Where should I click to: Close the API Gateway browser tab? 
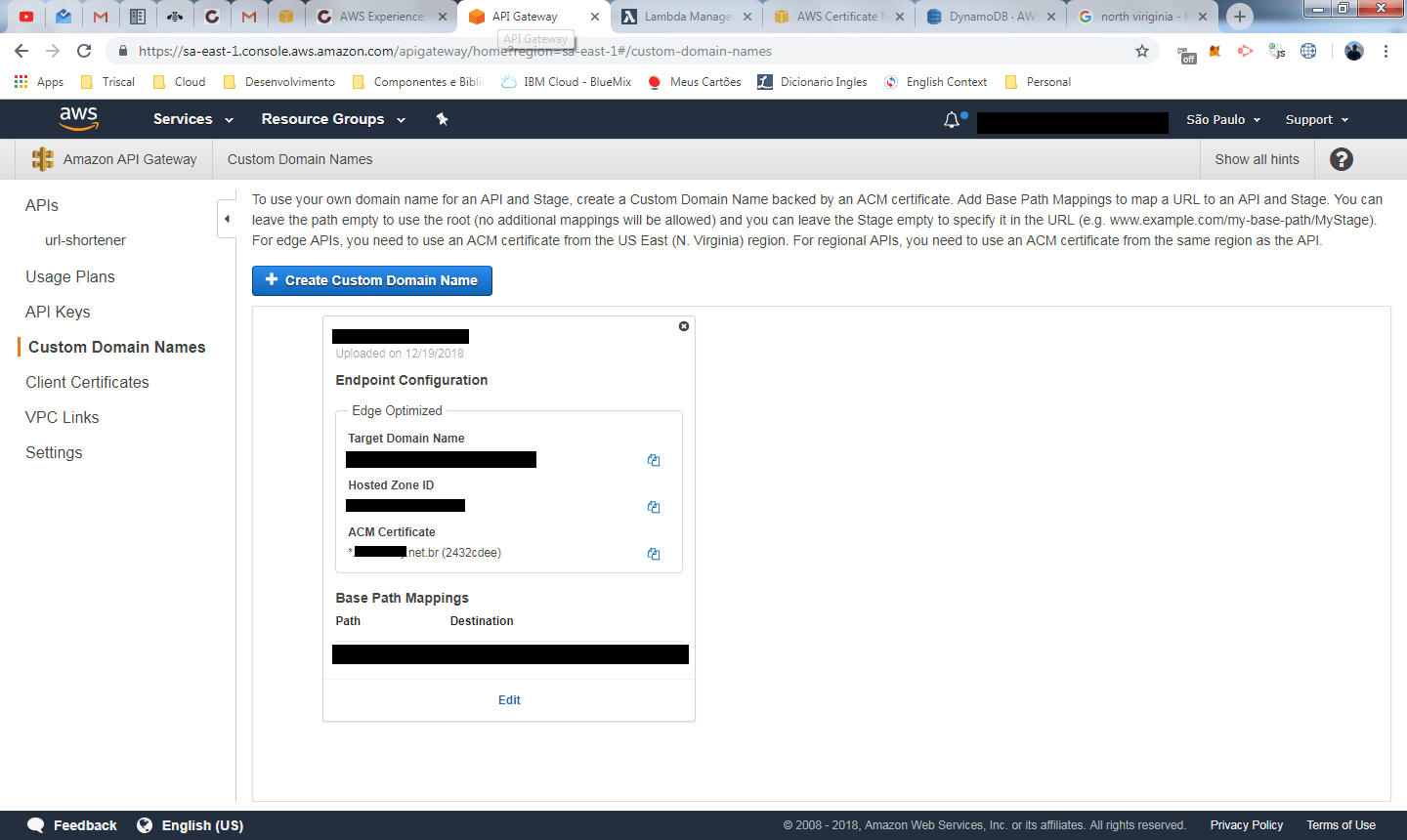coord(595,17)
